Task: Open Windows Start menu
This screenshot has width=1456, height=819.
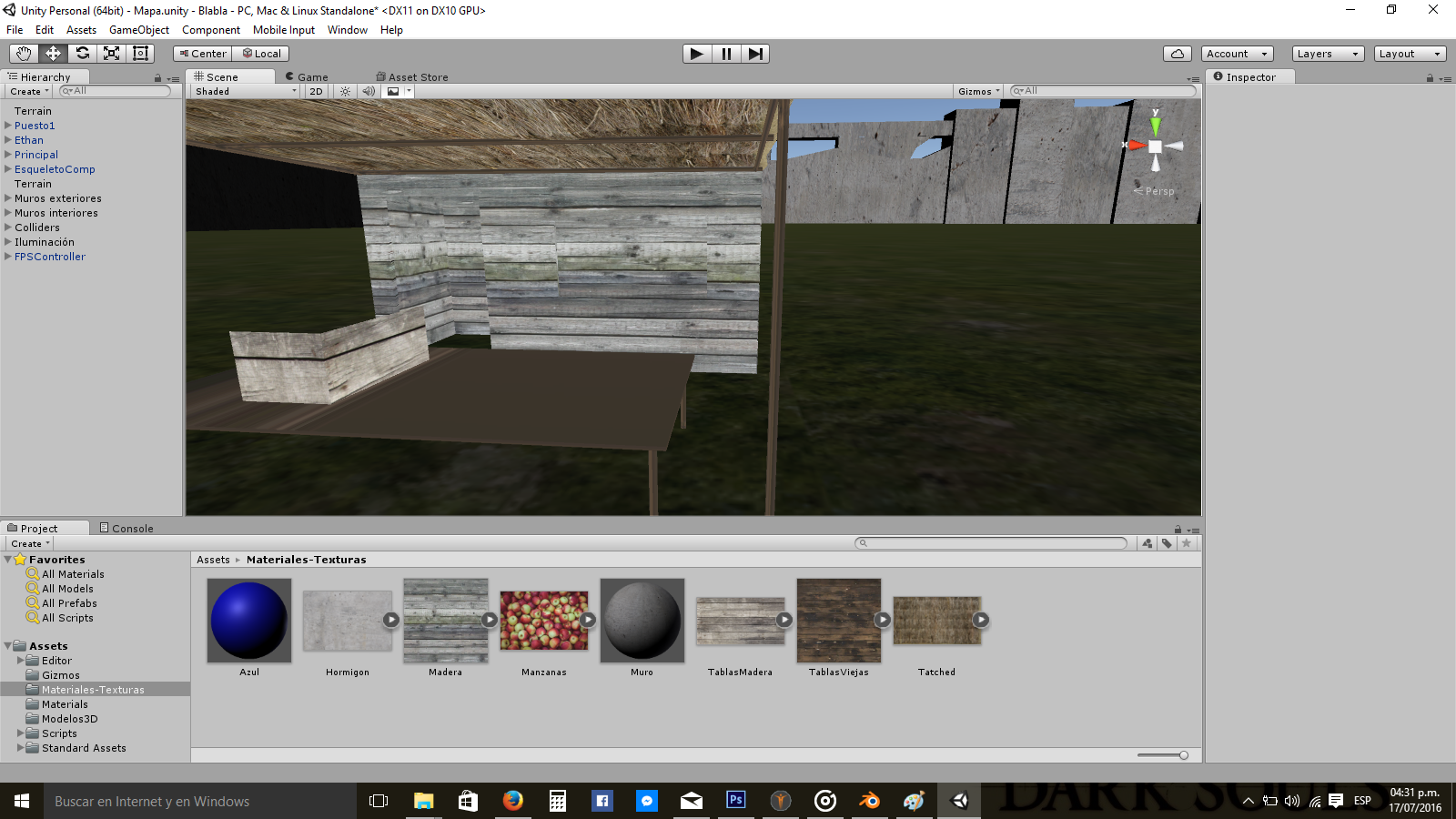Action: [x=22, y=801]
